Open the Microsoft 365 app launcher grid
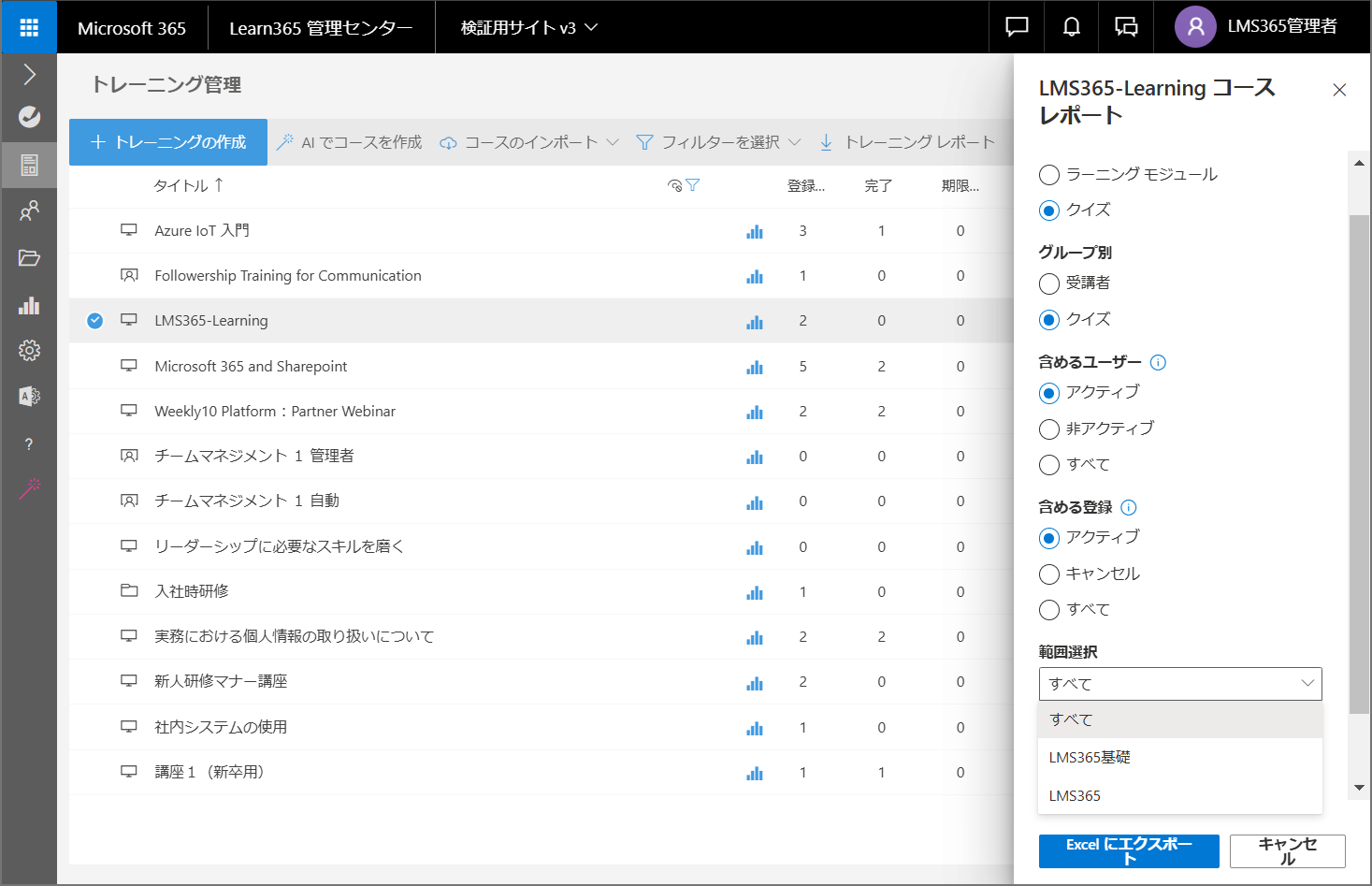This screenshot has width=1372, height=886. pyautogui.click(x=29, y=27)
